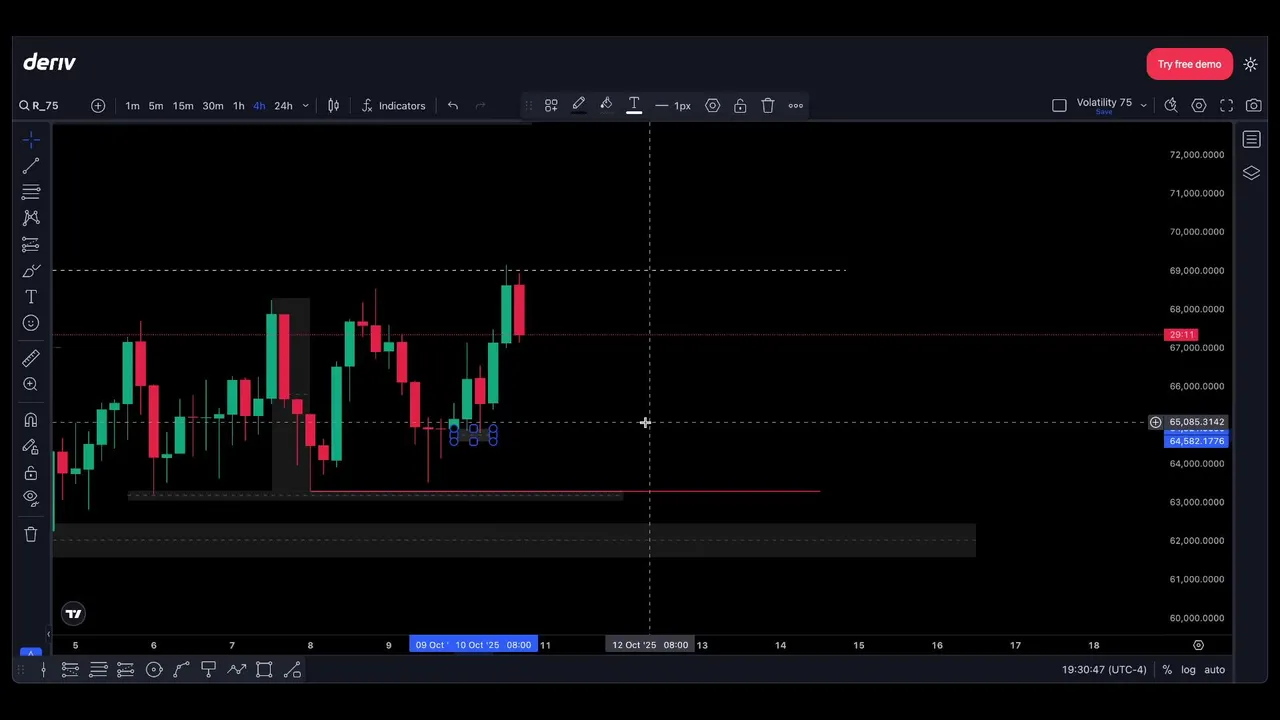Take a chart snapshot with camera icon
Image resolution: width=1280 pixels, height=720 pixels.
click(x=1253, y=106)
